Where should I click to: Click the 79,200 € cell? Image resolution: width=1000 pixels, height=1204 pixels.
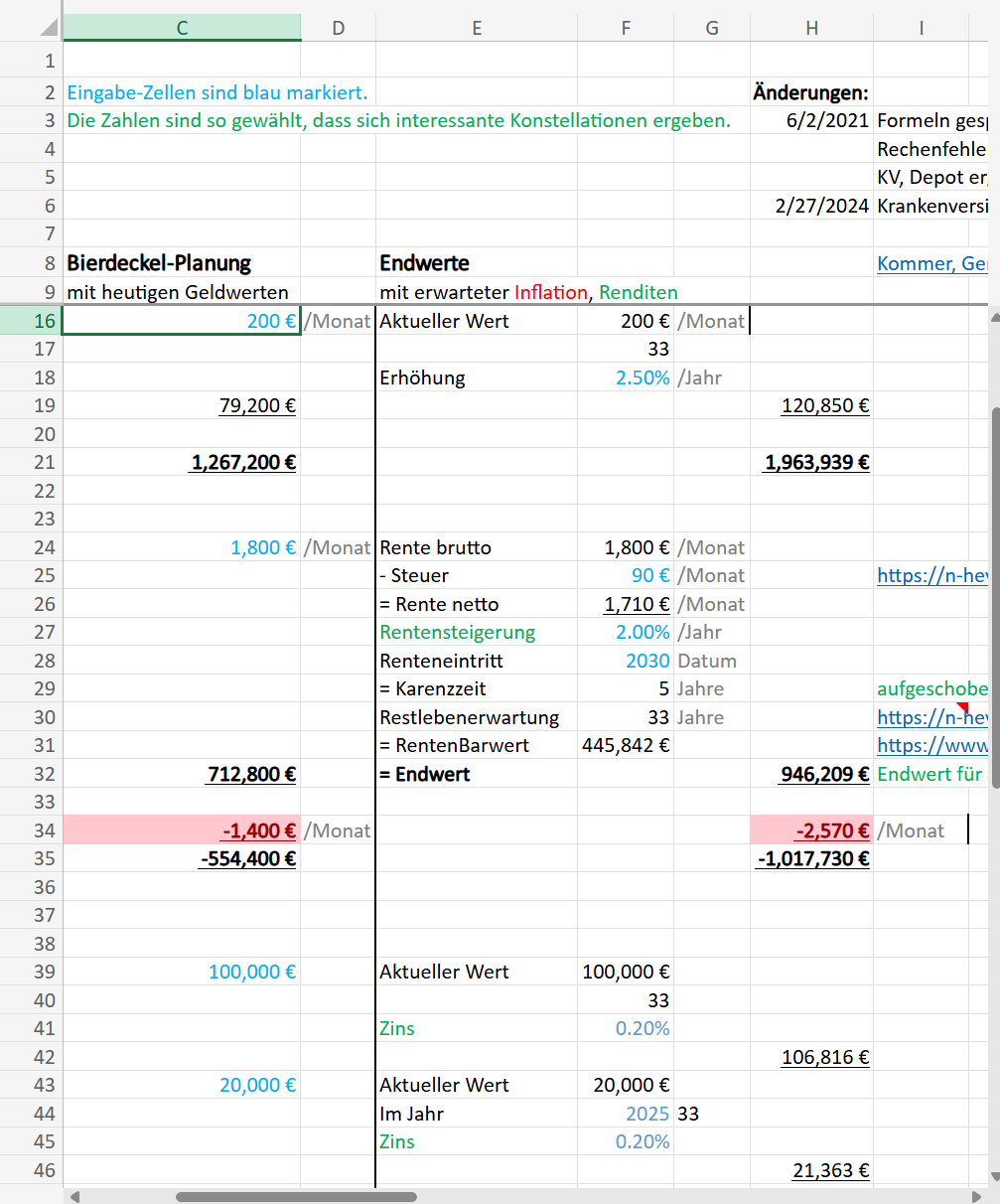click(182, 405)
